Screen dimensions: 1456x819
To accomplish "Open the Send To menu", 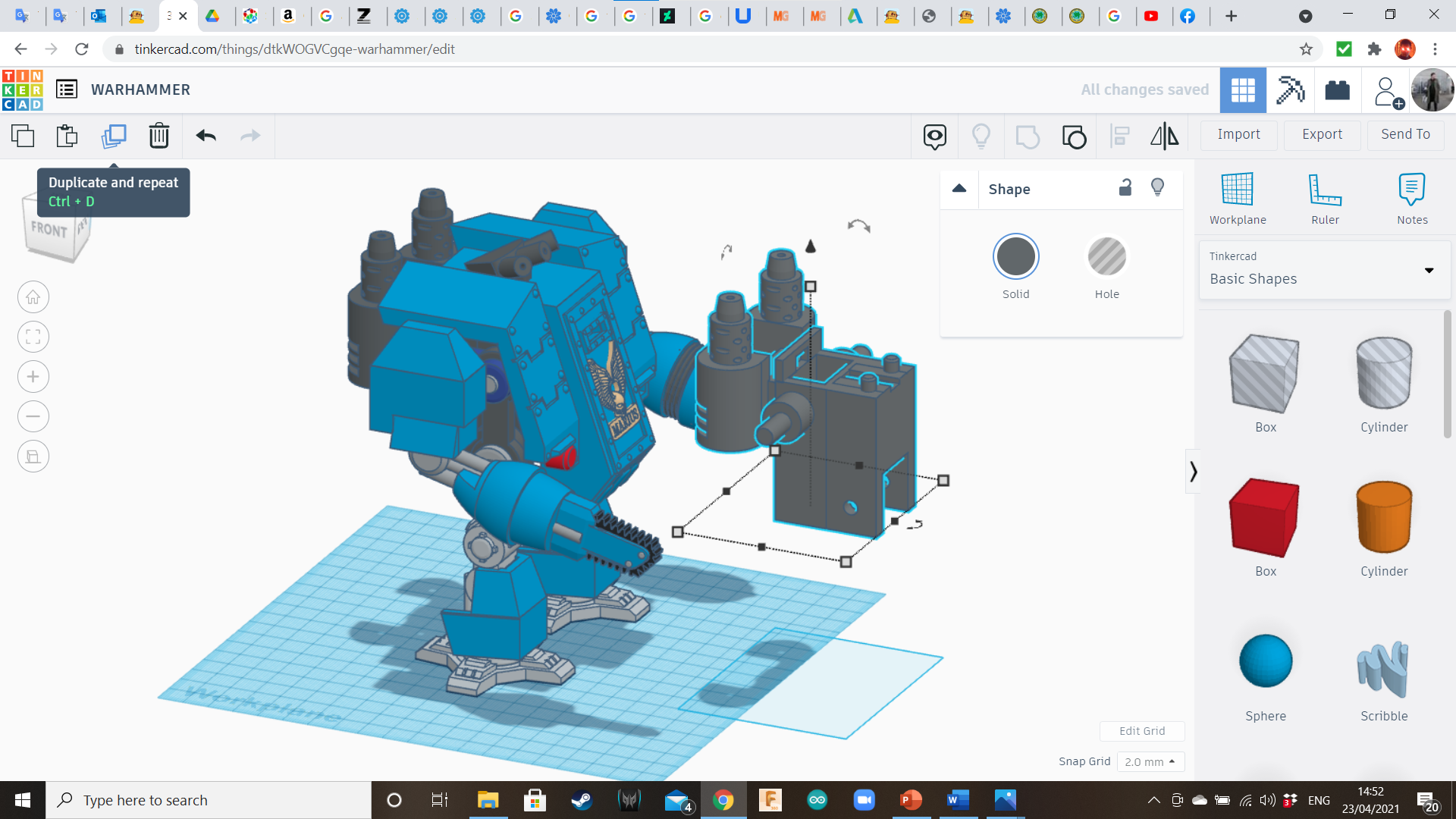I will pos(1405,134).
